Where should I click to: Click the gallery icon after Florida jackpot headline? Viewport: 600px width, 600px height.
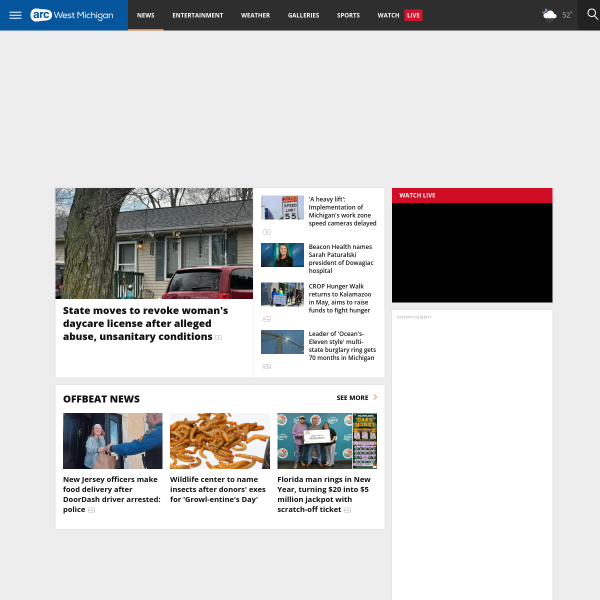[347, 510]
